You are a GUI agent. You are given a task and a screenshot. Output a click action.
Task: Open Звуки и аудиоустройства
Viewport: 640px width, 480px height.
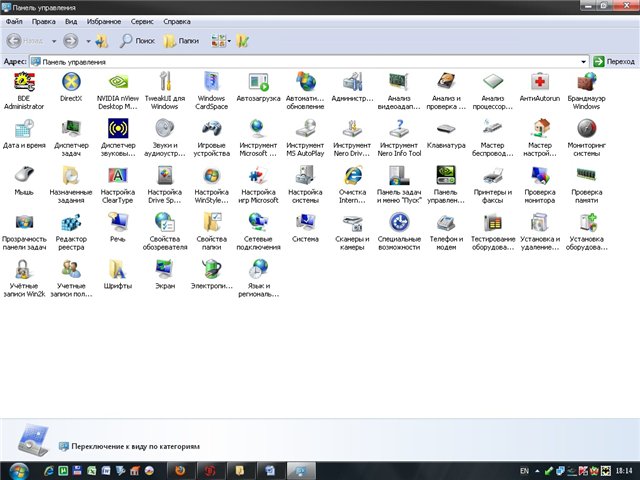164,138
